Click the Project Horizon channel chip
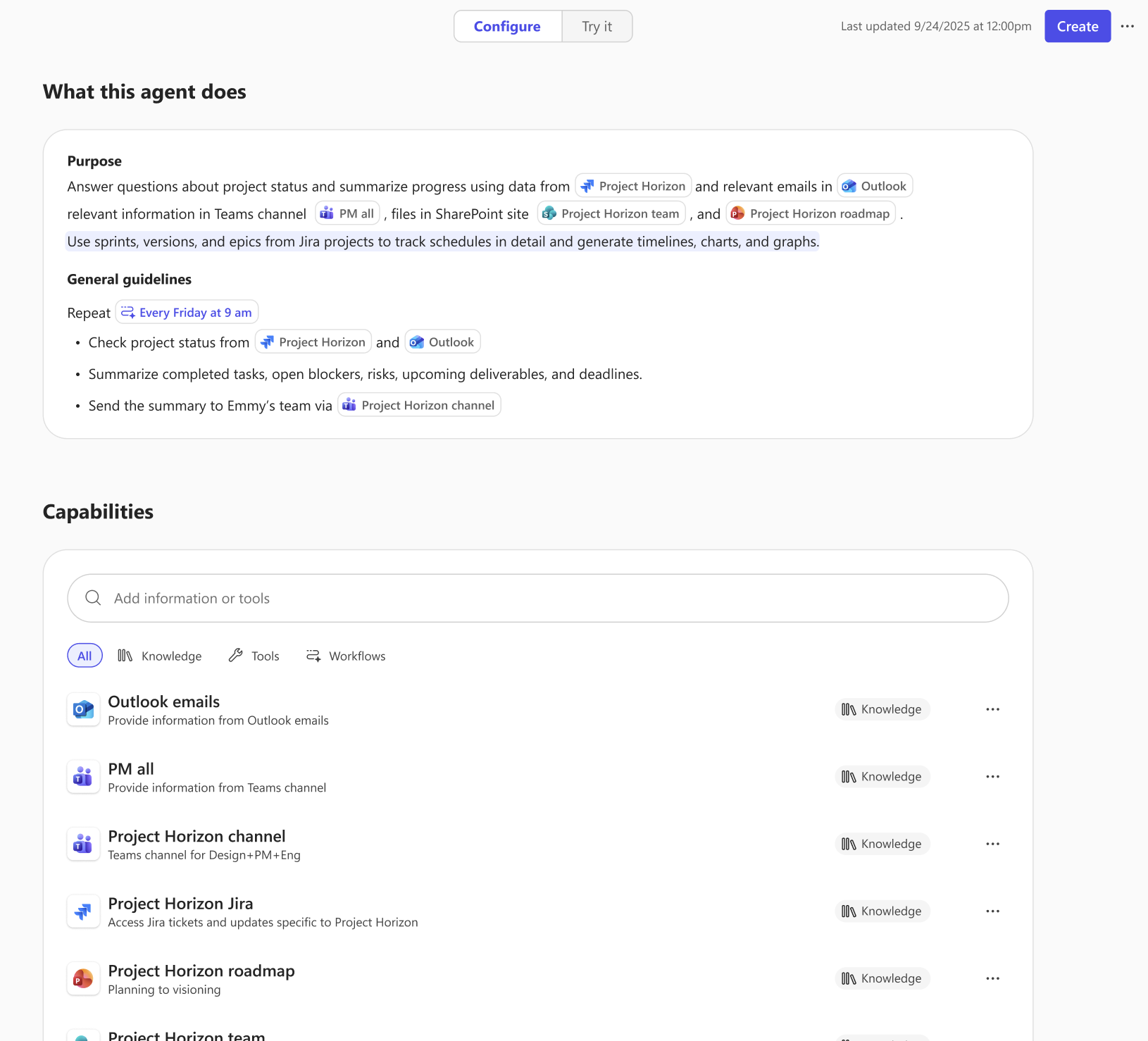Image resolution: width=1148 pixels, height=1041 pixels. [x=419, y=405]
